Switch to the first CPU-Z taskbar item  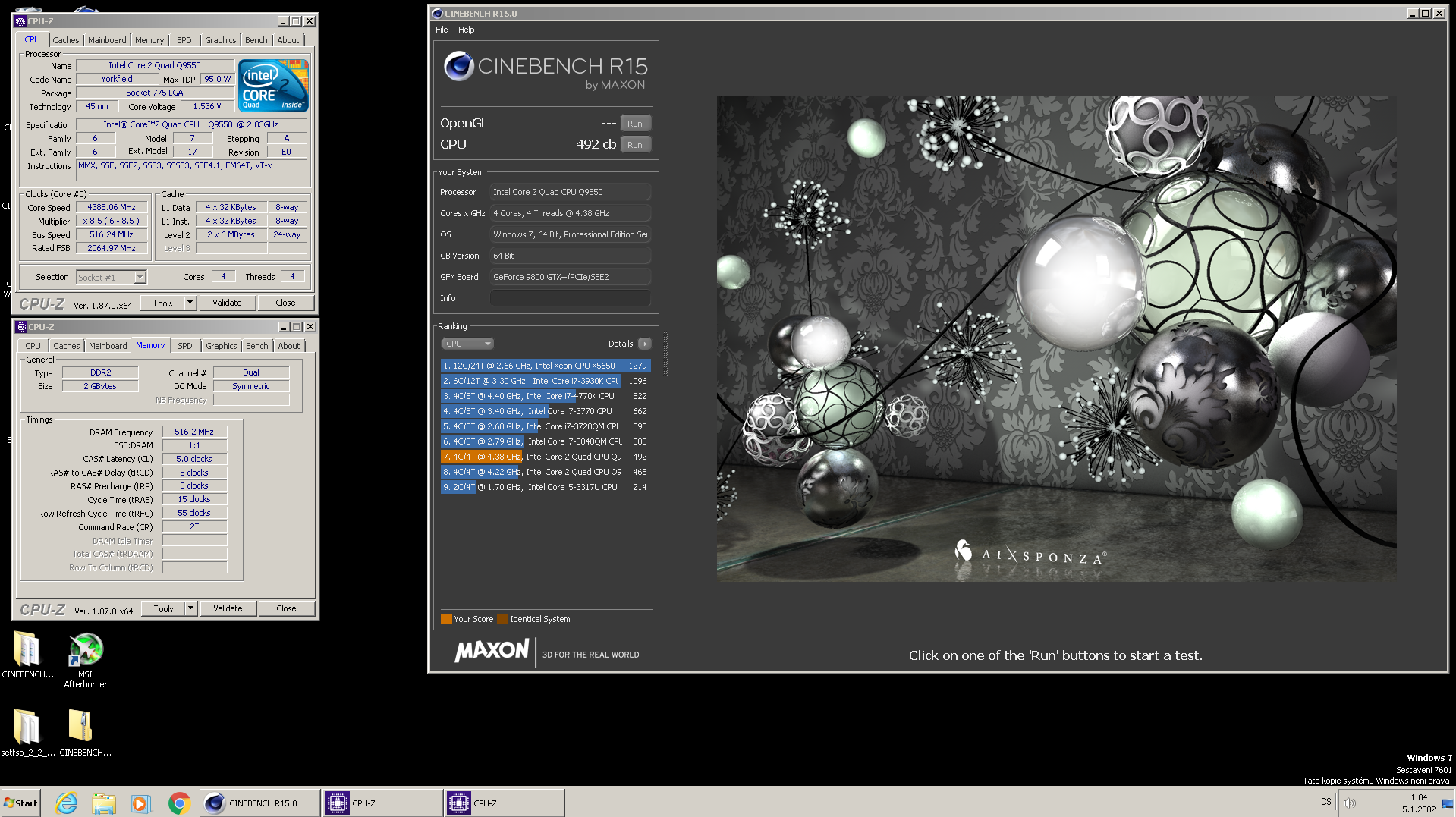[x=382, y=803]
